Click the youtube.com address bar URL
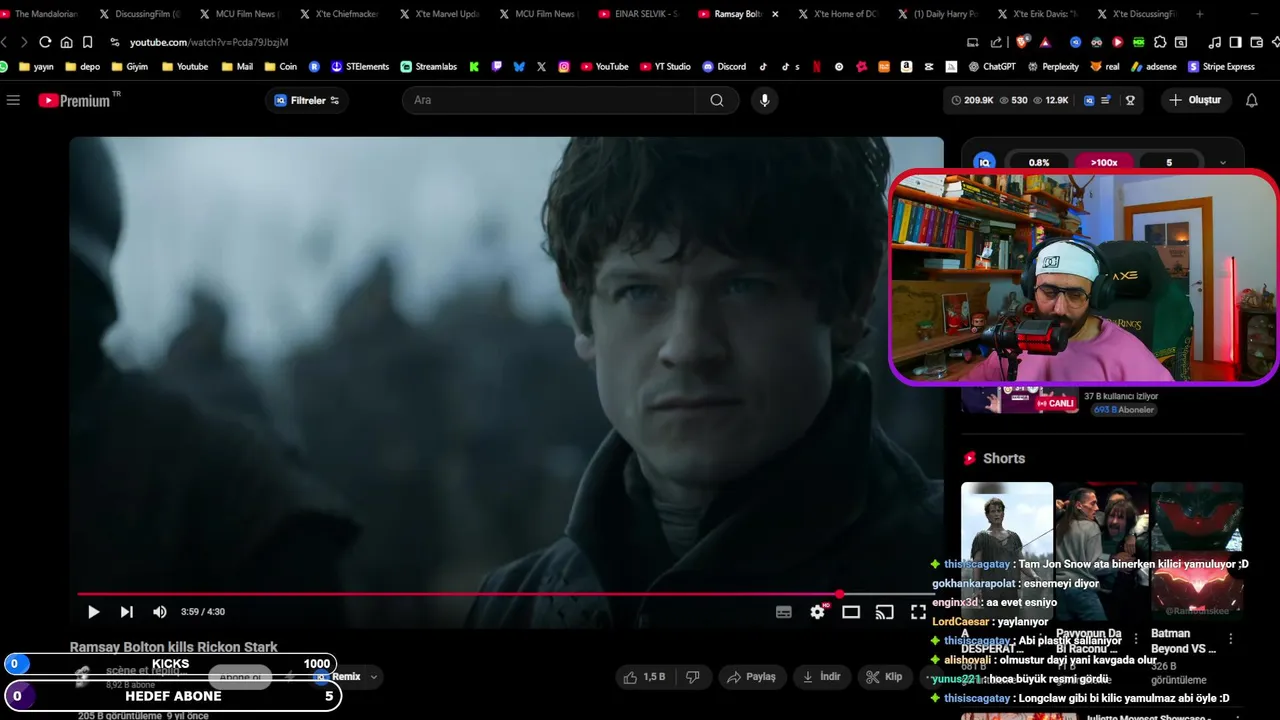The image size is (1280, 720). [209, 42]
